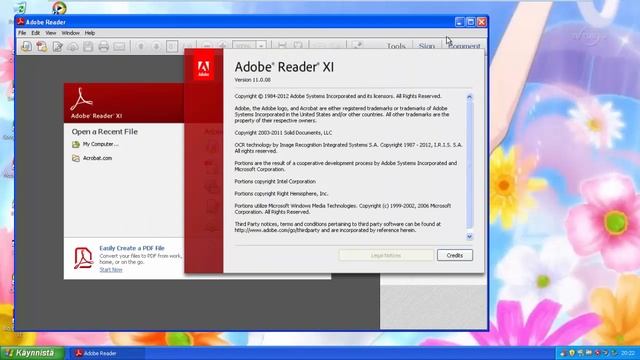Click the next page down arrow

pos(156,47)
